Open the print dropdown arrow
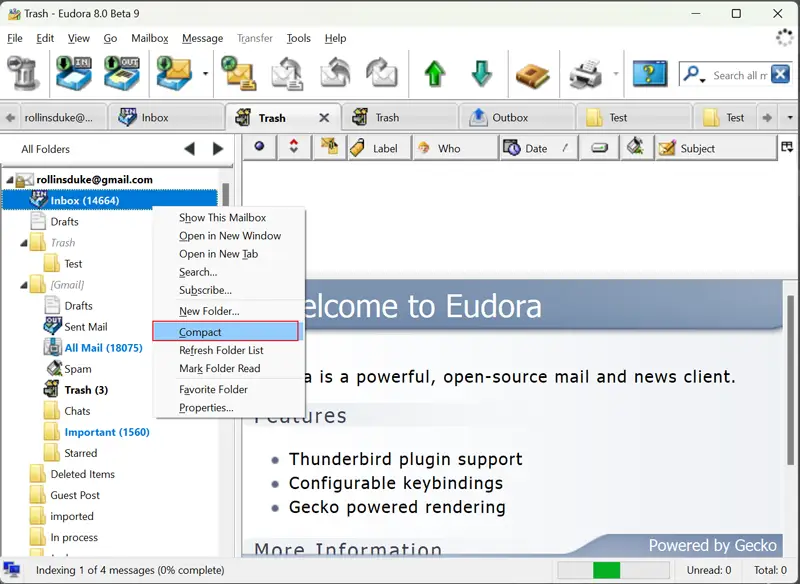 [615, 74]
